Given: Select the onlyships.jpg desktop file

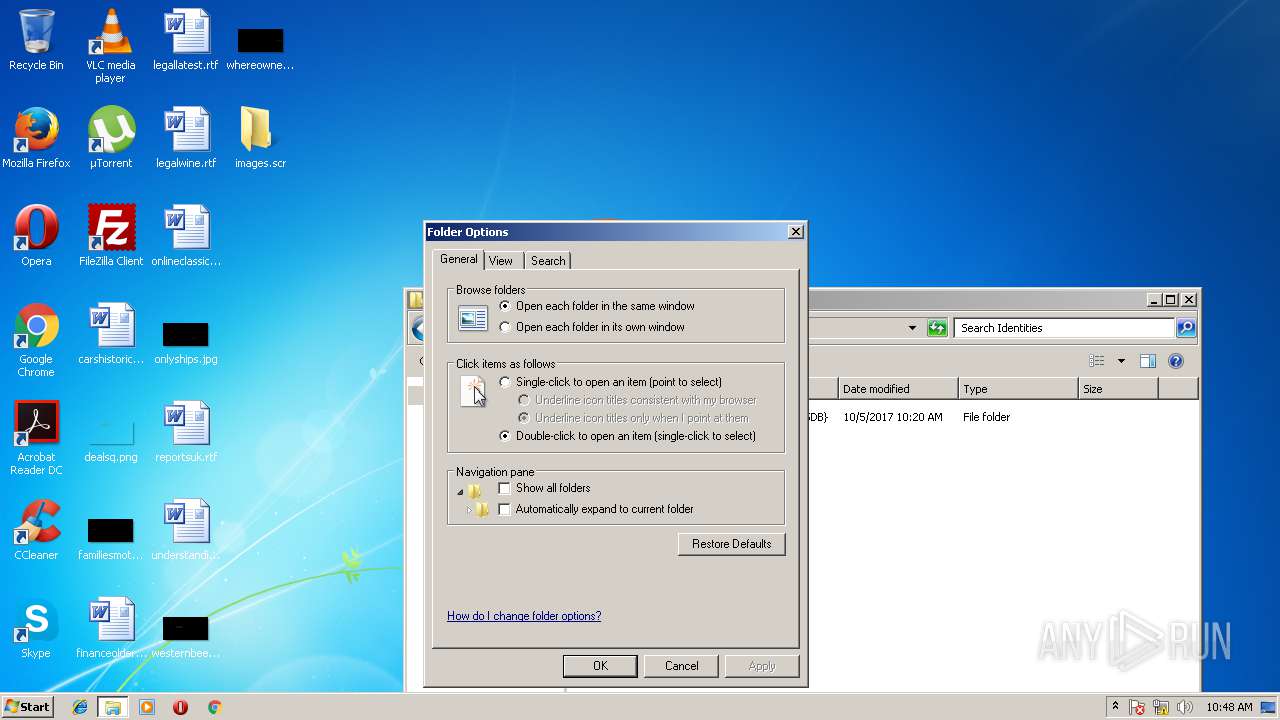Looking at the screenshot, I should 186,343.
